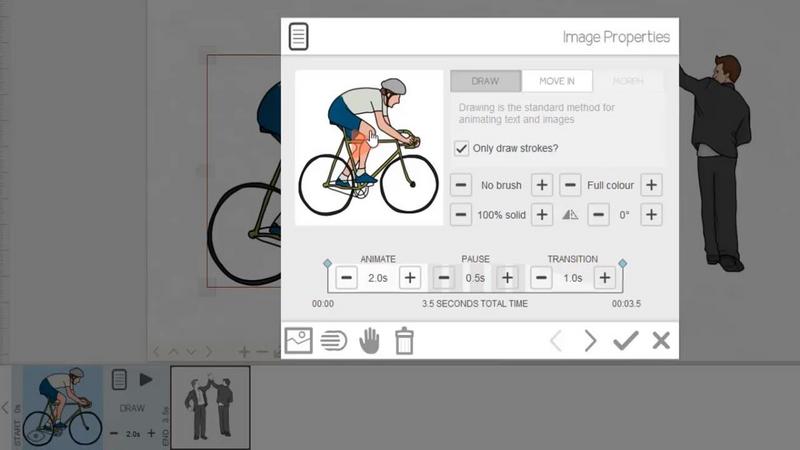
Task: Select cyclist thumbnail in timeline
Action: (x=63, y=407)
